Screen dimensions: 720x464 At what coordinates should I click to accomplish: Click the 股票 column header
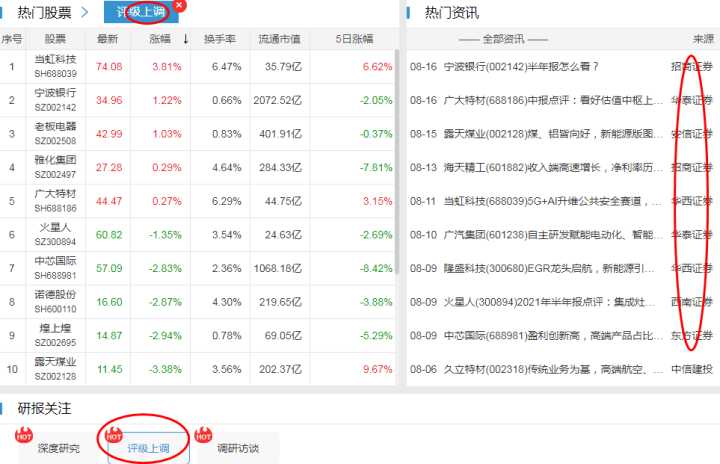pyautogui.click(x=55, y=39)
